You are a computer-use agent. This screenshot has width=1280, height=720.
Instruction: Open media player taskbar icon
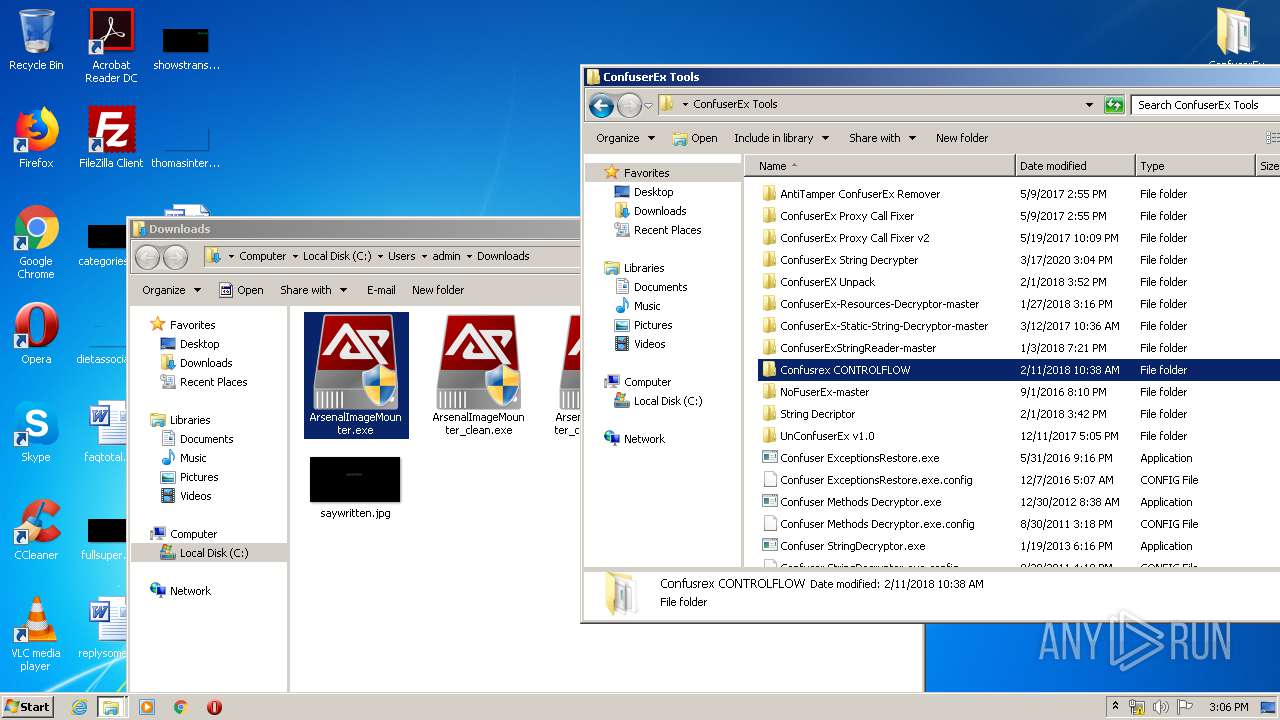pos(147,707)
